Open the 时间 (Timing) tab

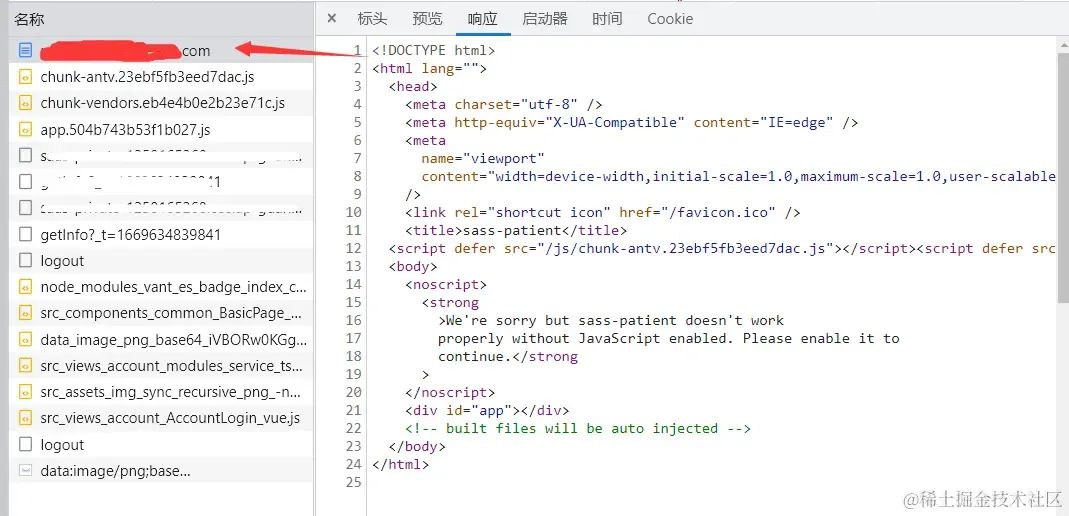607,18
